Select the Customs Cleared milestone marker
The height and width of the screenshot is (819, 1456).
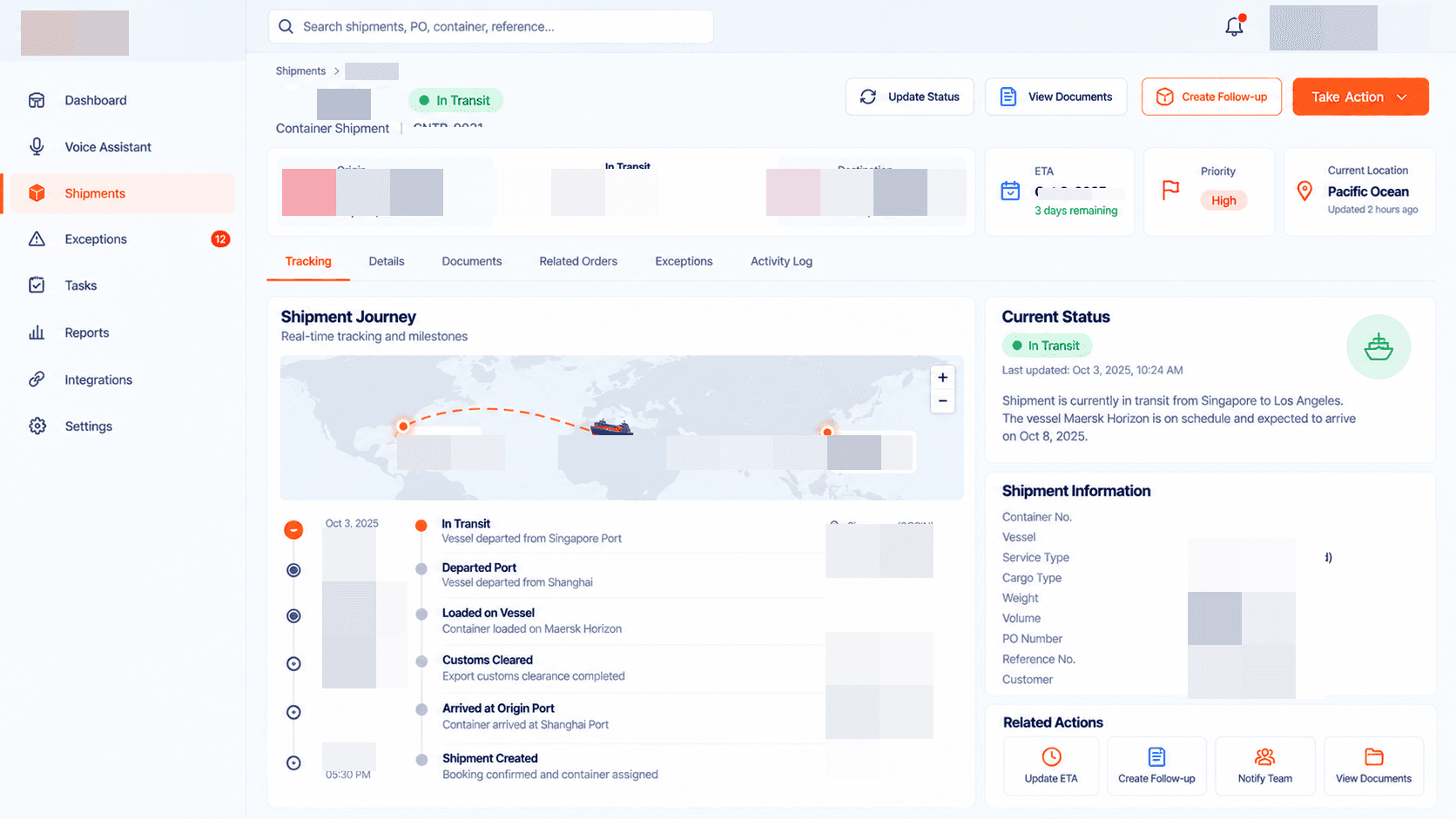click(421, 661)
